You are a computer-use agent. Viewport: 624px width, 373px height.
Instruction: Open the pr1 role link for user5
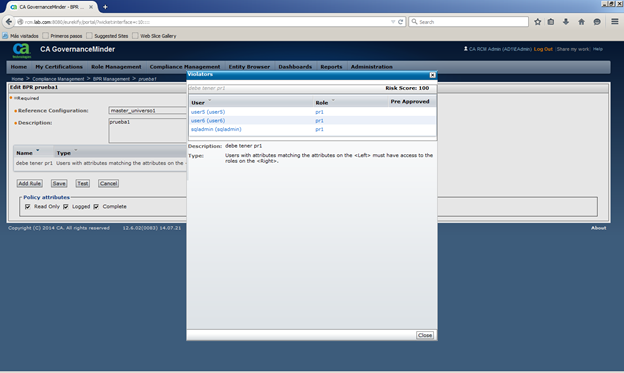[319, 112]
